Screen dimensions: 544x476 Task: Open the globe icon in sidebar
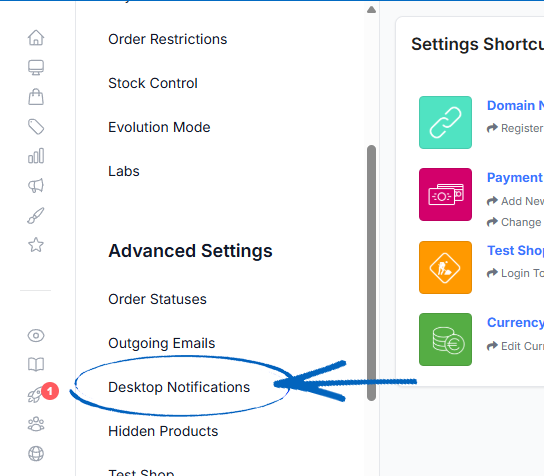pos(36,453)
